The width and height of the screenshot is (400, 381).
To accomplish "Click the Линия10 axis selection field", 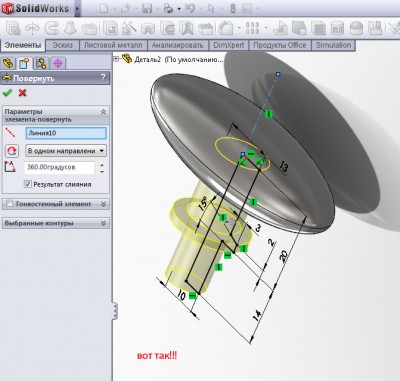I will point(66,133).
